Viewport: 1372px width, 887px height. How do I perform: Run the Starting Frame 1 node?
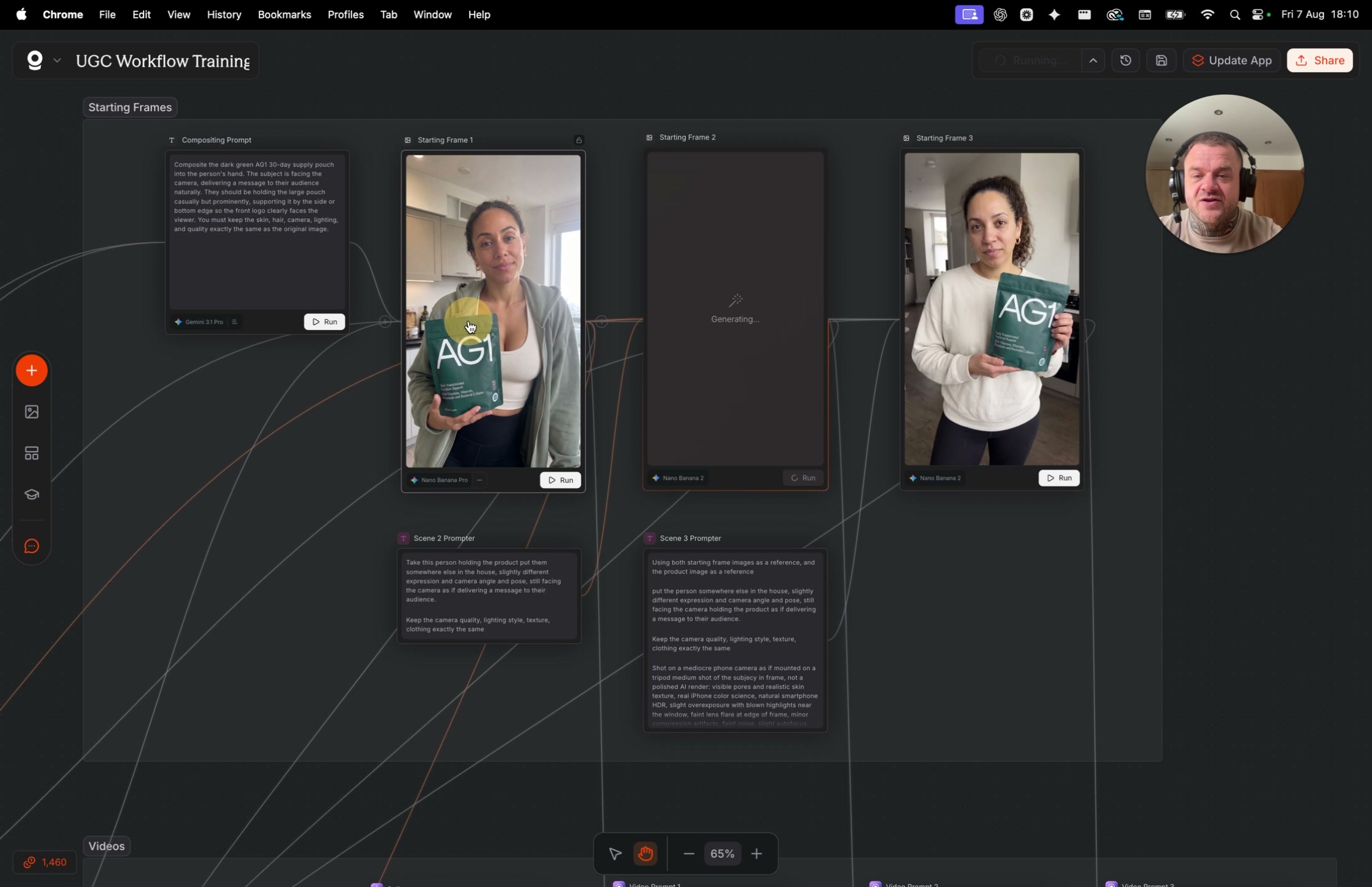click(560, 480)
